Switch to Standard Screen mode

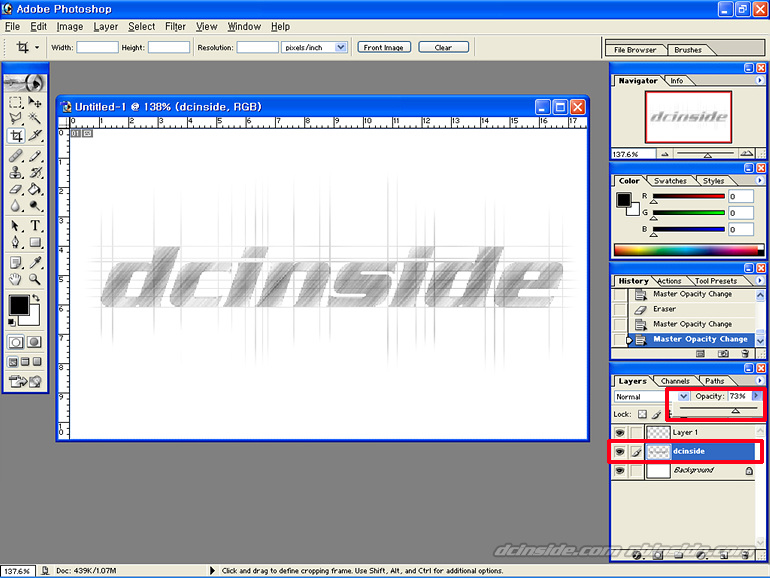click(x=13, y=362)
